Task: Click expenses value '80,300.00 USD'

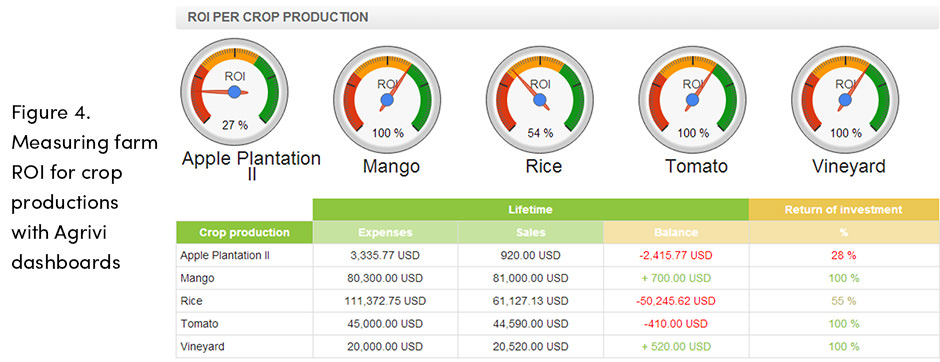Action: point(385,278)
